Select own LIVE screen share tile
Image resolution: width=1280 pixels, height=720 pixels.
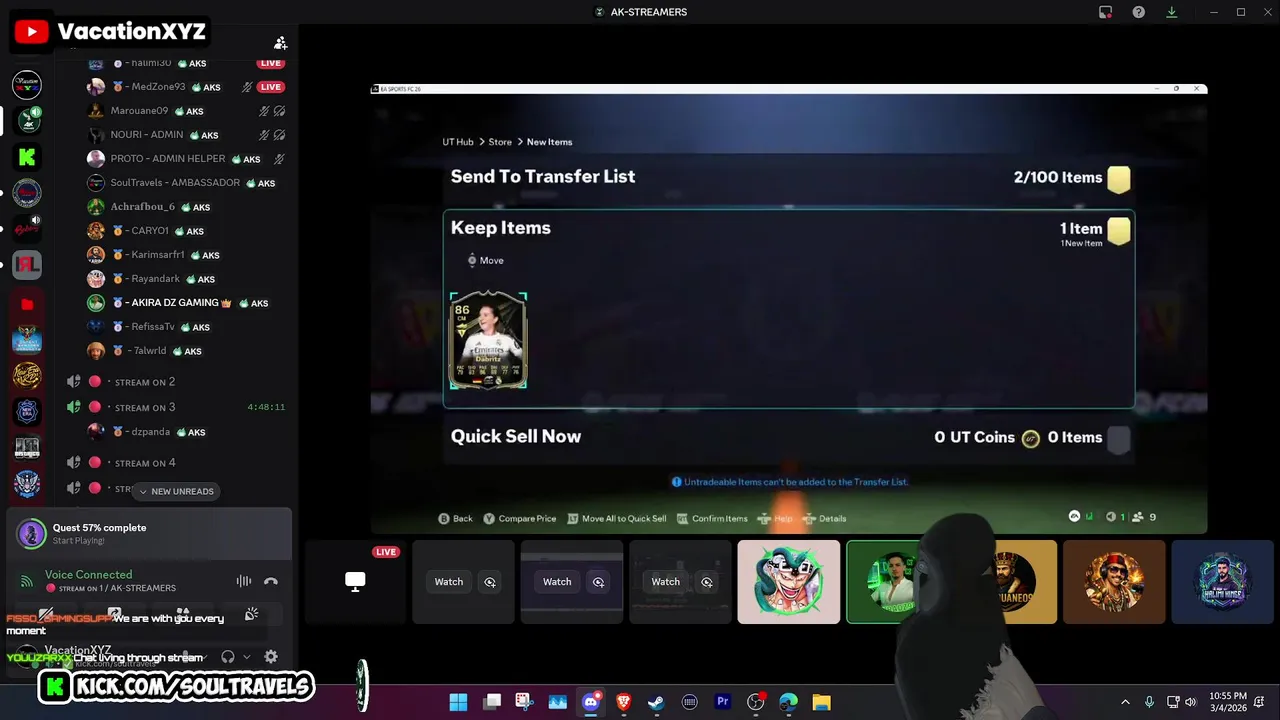(355, 582)
